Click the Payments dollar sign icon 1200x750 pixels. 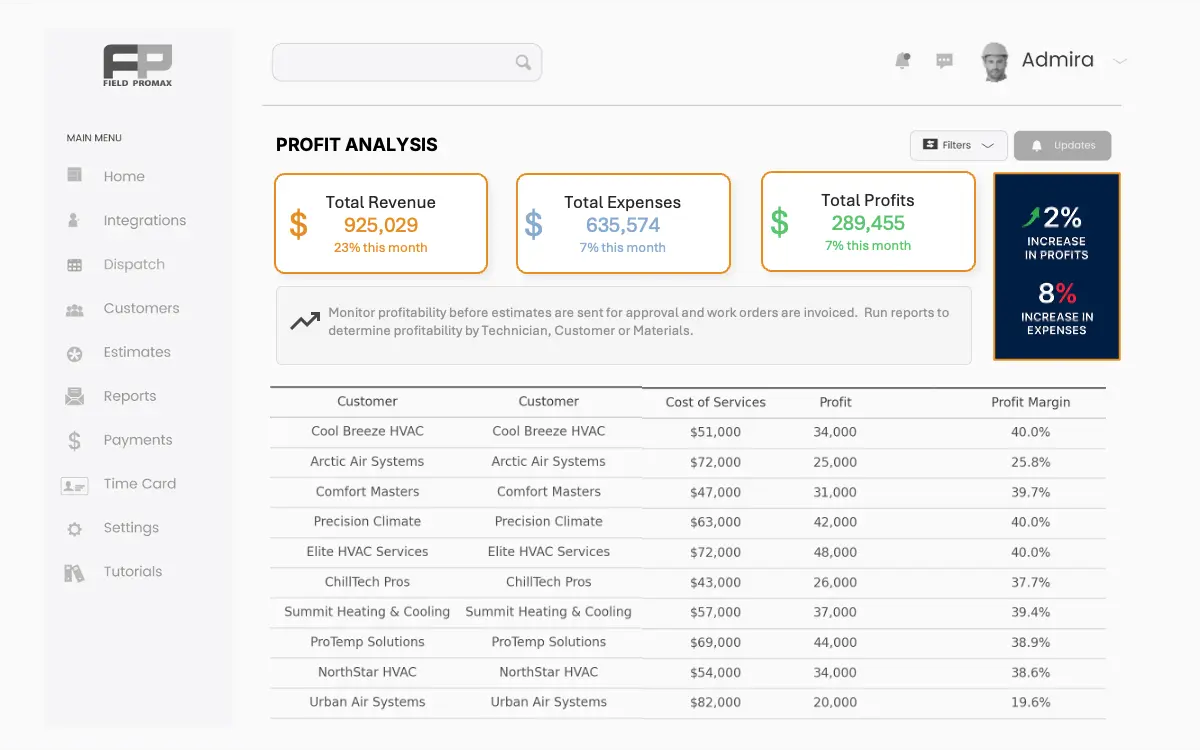coord(75,440)
